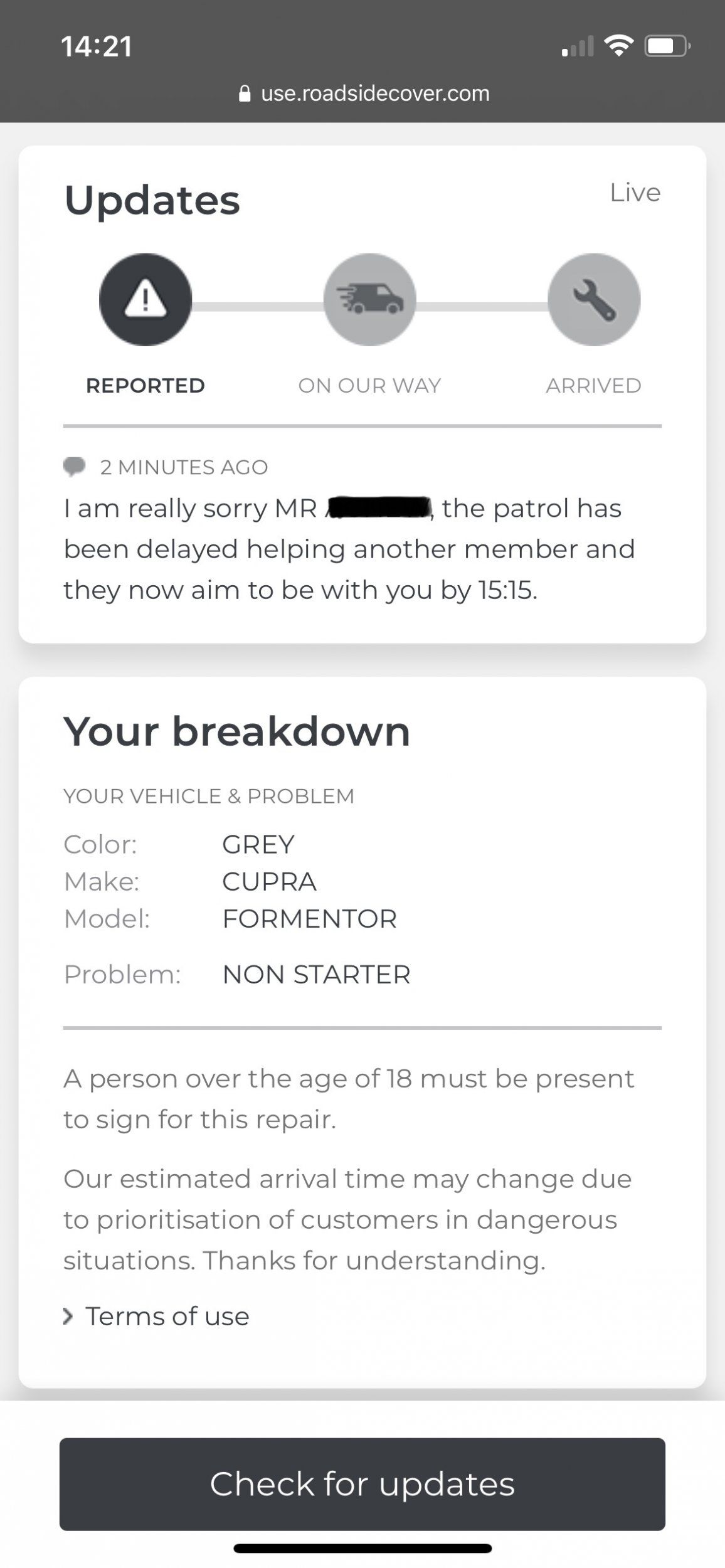The image size is (725, 1568).
Task: Select the ON OUR WAY step label
Action: point(369,385)
